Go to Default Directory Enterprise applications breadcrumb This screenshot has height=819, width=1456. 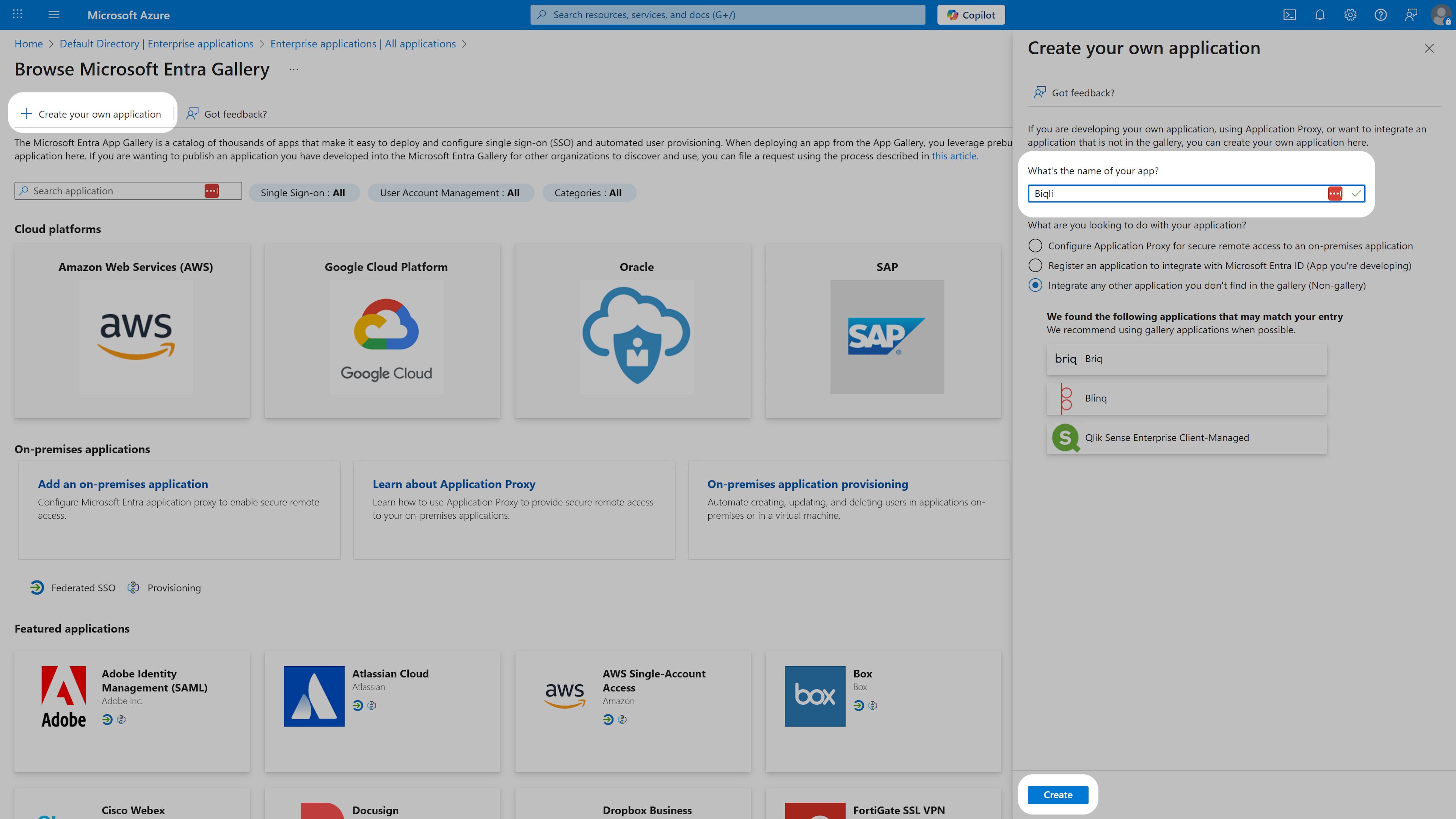tap(157, 44)
